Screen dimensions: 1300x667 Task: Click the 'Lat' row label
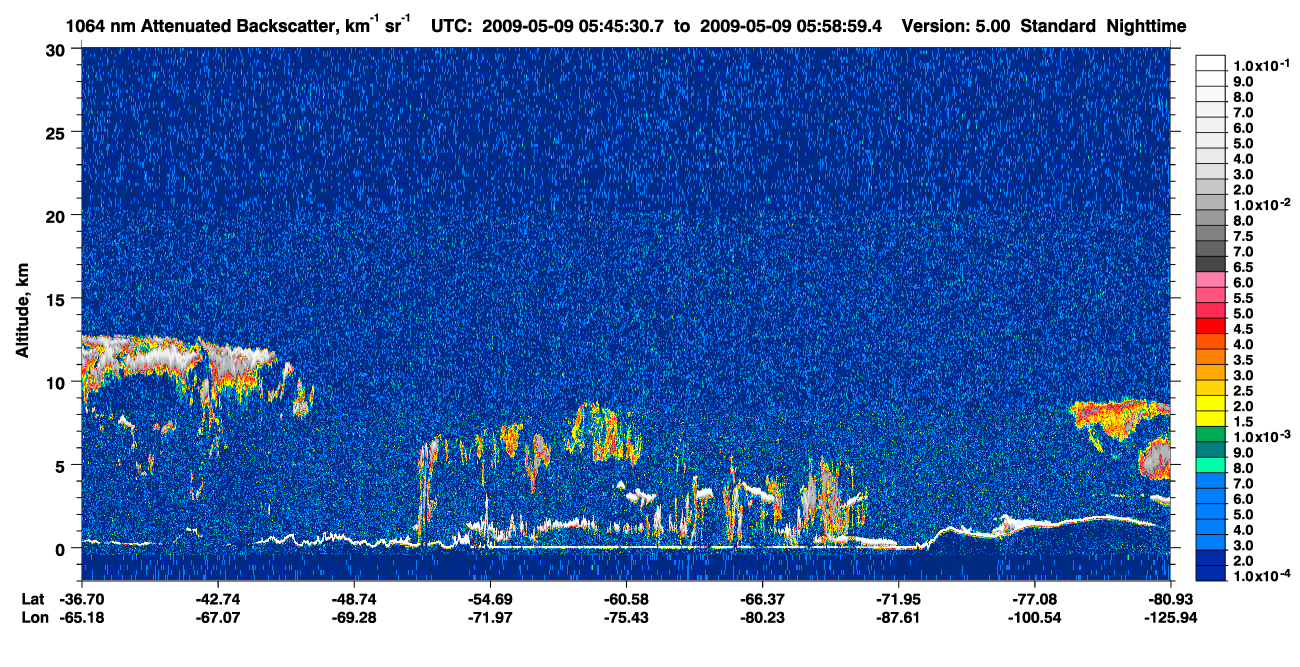(x=33, y=598)
